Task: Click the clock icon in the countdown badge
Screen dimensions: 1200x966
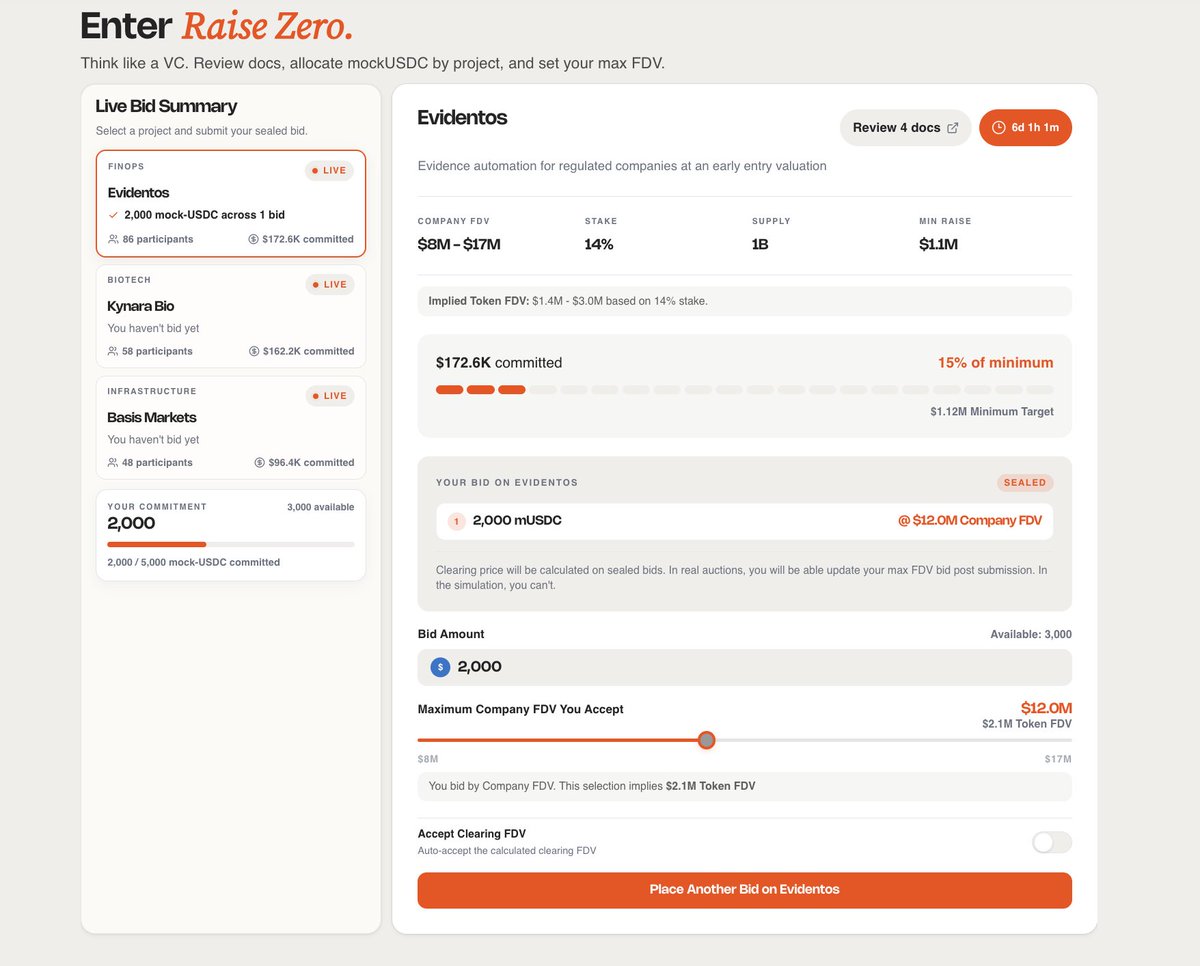Action: tap(998, 128)
